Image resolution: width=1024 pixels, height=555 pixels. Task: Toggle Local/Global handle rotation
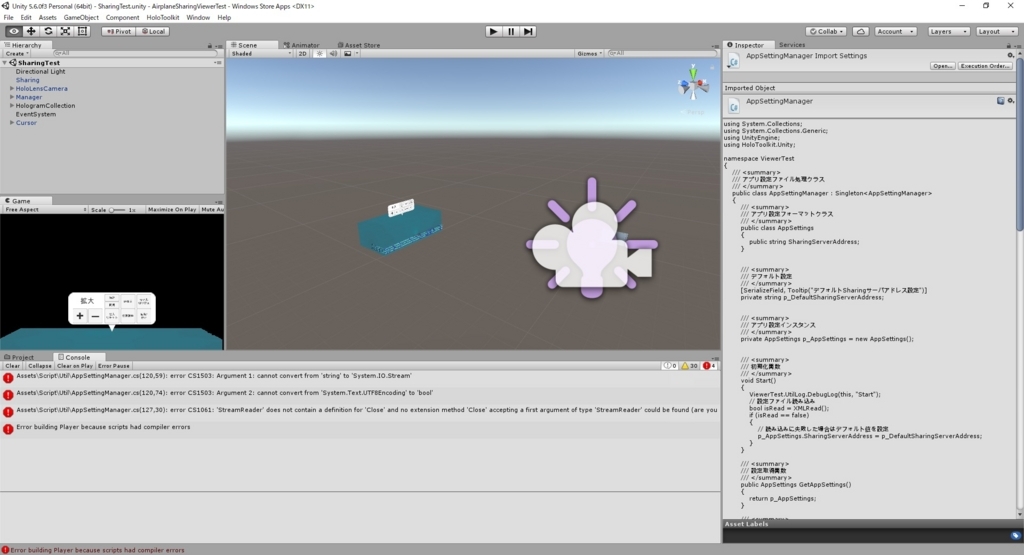(x=153, y=31)
